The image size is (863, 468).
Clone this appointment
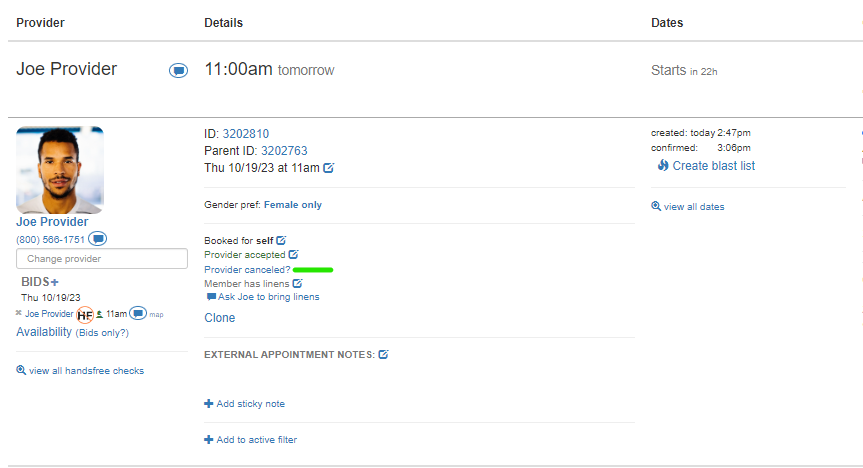pyautogui.click(x=220, y=318)
